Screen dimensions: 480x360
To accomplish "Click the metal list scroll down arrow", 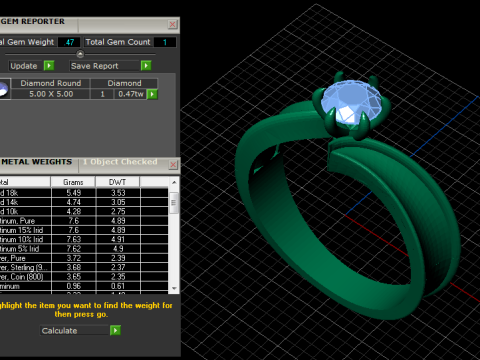I will [x=174, y=288].
